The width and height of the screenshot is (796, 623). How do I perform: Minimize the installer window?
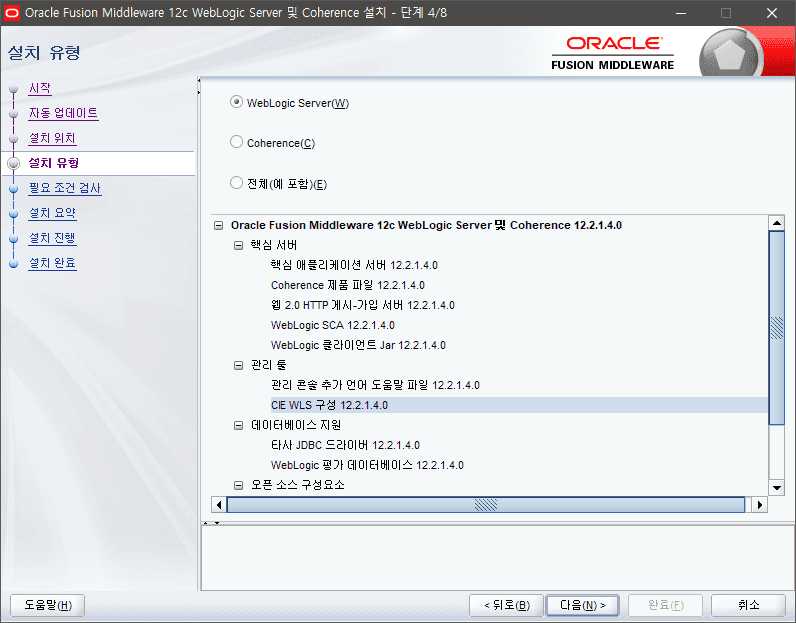681,13
